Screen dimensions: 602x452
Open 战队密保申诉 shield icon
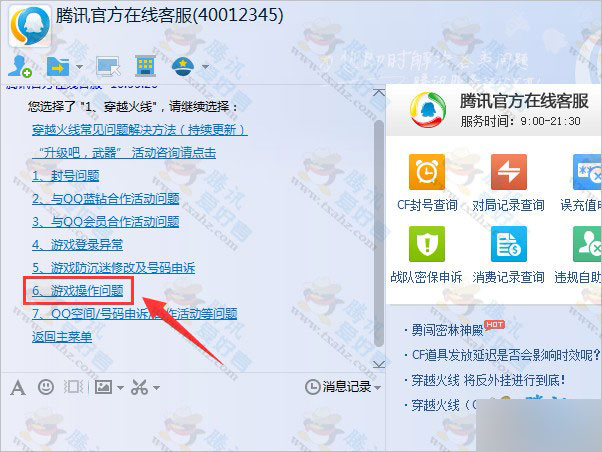[427, 244]
